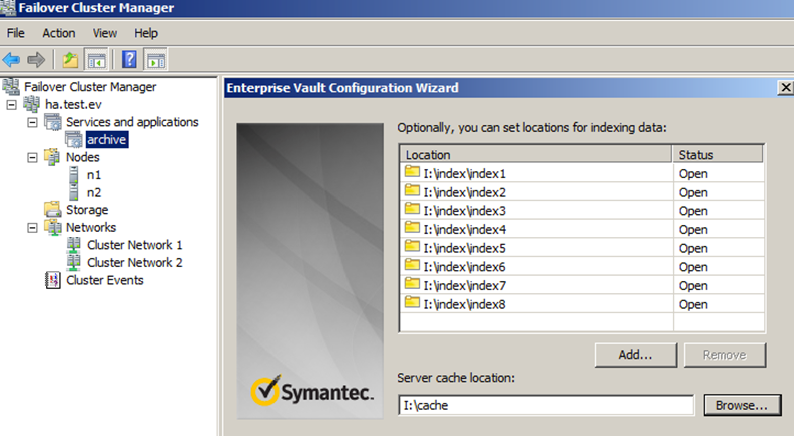794x436 pixels.
Task: Click the Open status for index8
Action: click(693, 304)
